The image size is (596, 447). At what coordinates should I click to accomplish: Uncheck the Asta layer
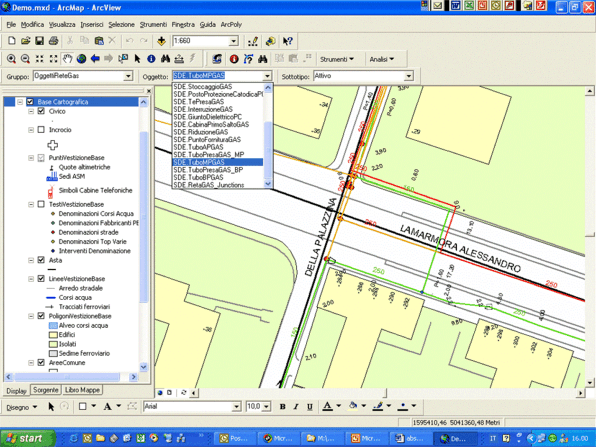point(41,260)
